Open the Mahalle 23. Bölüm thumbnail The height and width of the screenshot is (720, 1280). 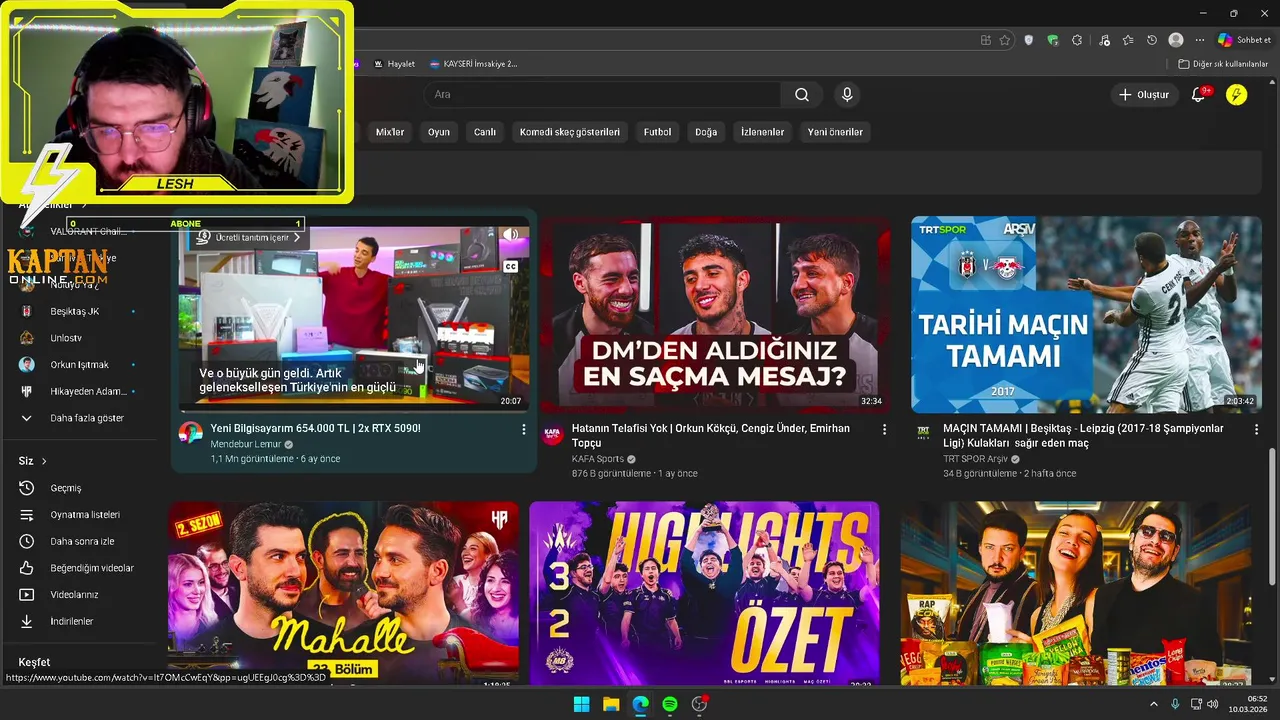pos(344,594)
